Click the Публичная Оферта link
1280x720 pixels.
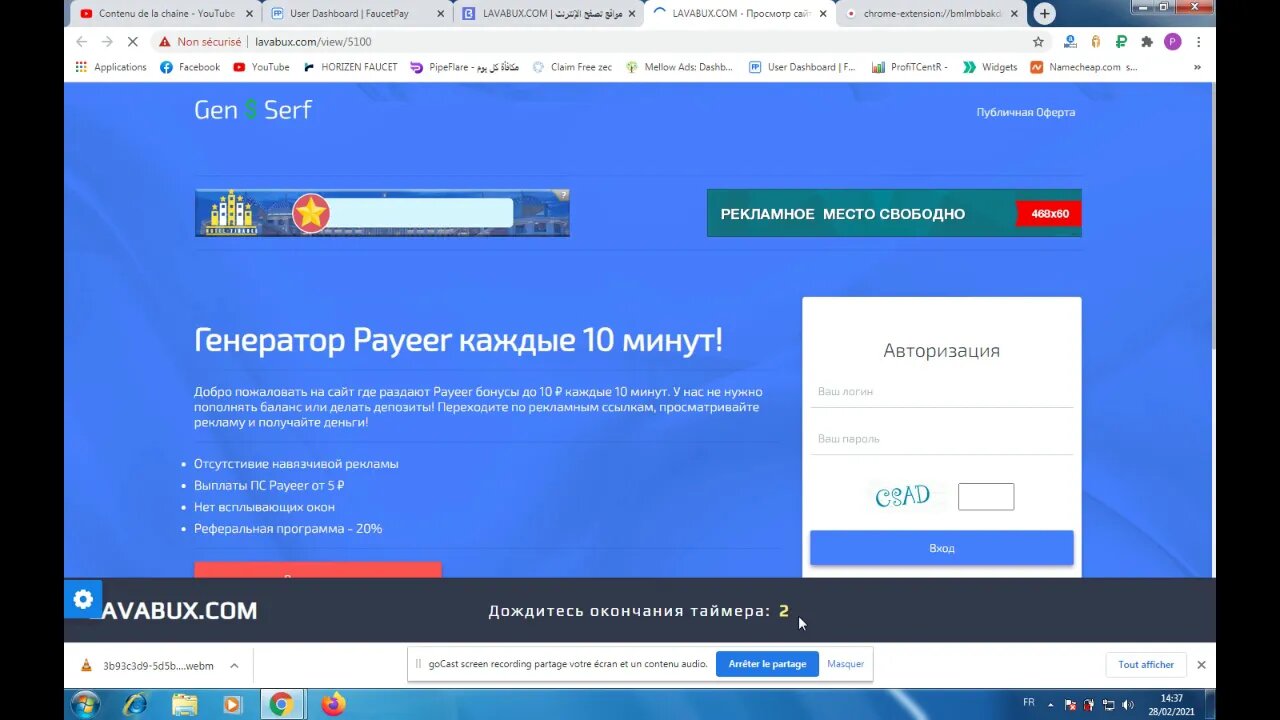(x=1026, y=112)
